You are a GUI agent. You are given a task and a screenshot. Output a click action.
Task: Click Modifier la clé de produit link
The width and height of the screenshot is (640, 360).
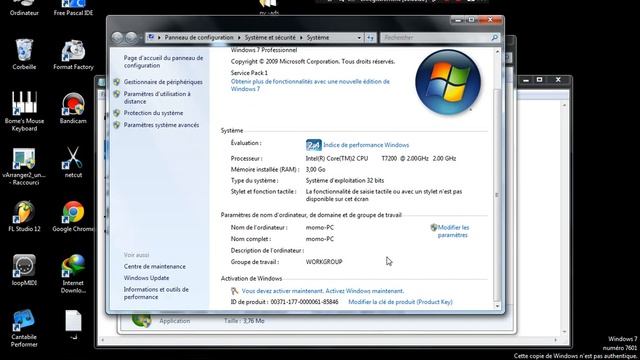coord(400,302)
